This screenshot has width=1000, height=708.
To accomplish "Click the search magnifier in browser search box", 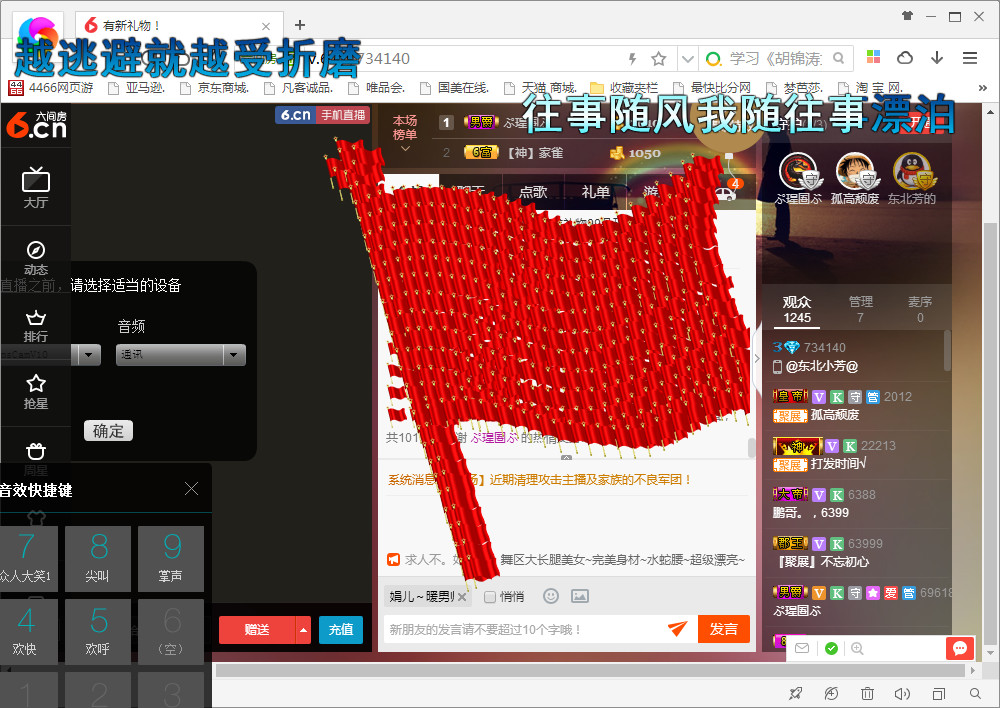I will coord(839,59).
